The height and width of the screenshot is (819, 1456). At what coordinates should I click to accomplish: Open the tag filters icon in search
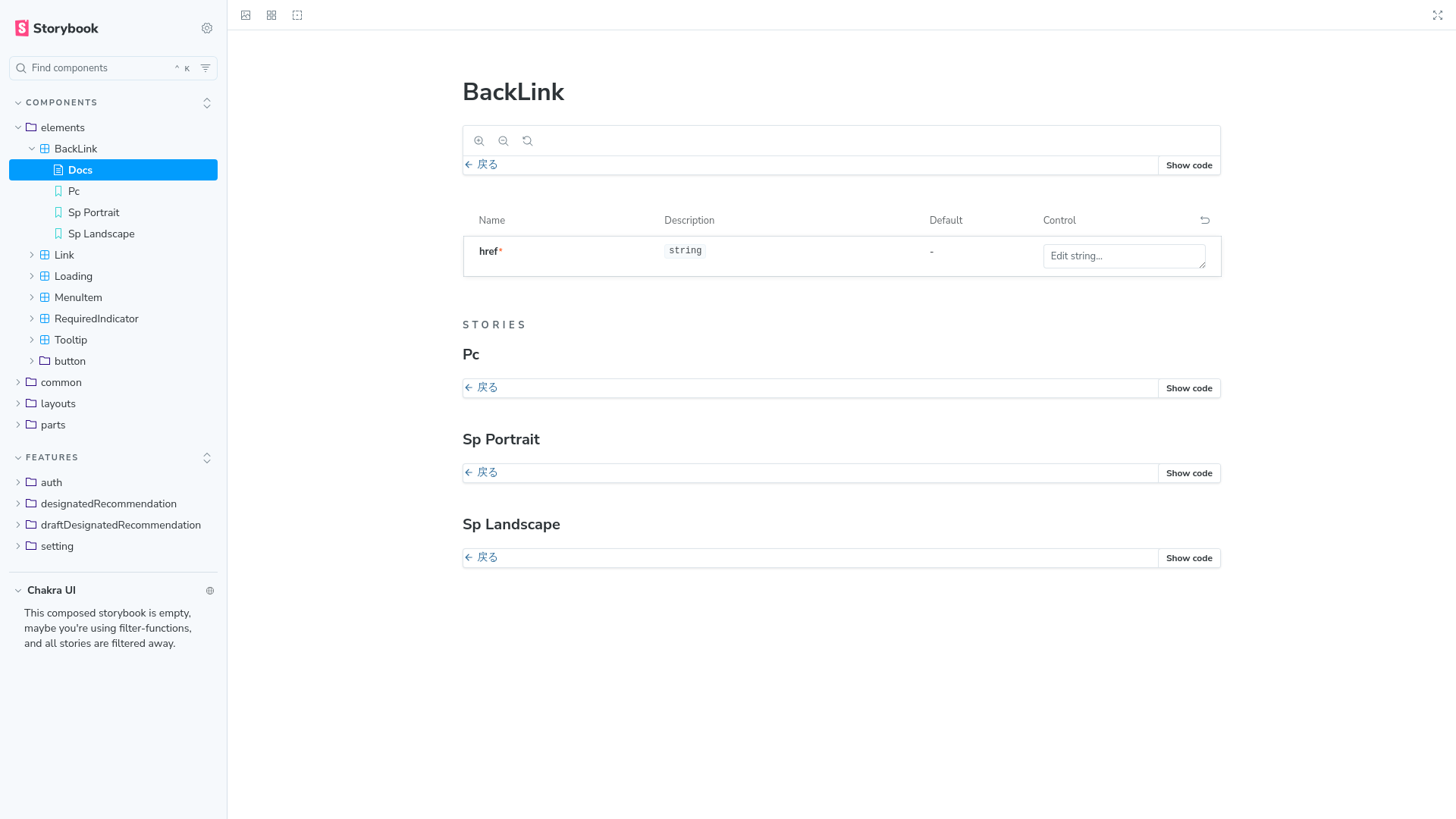pyautogui.click(x=206, y=68)
